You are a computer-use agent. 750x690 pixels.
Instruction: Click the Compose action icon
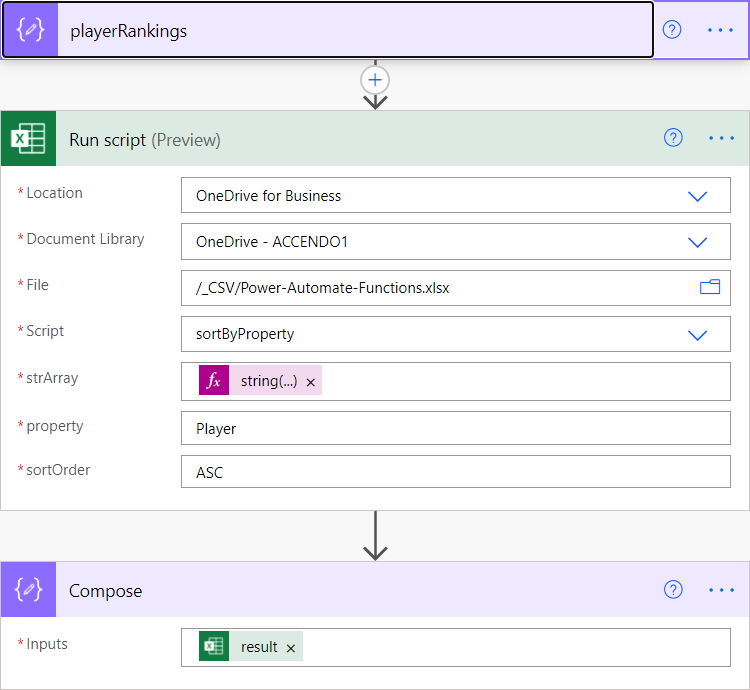pos(29,589)
